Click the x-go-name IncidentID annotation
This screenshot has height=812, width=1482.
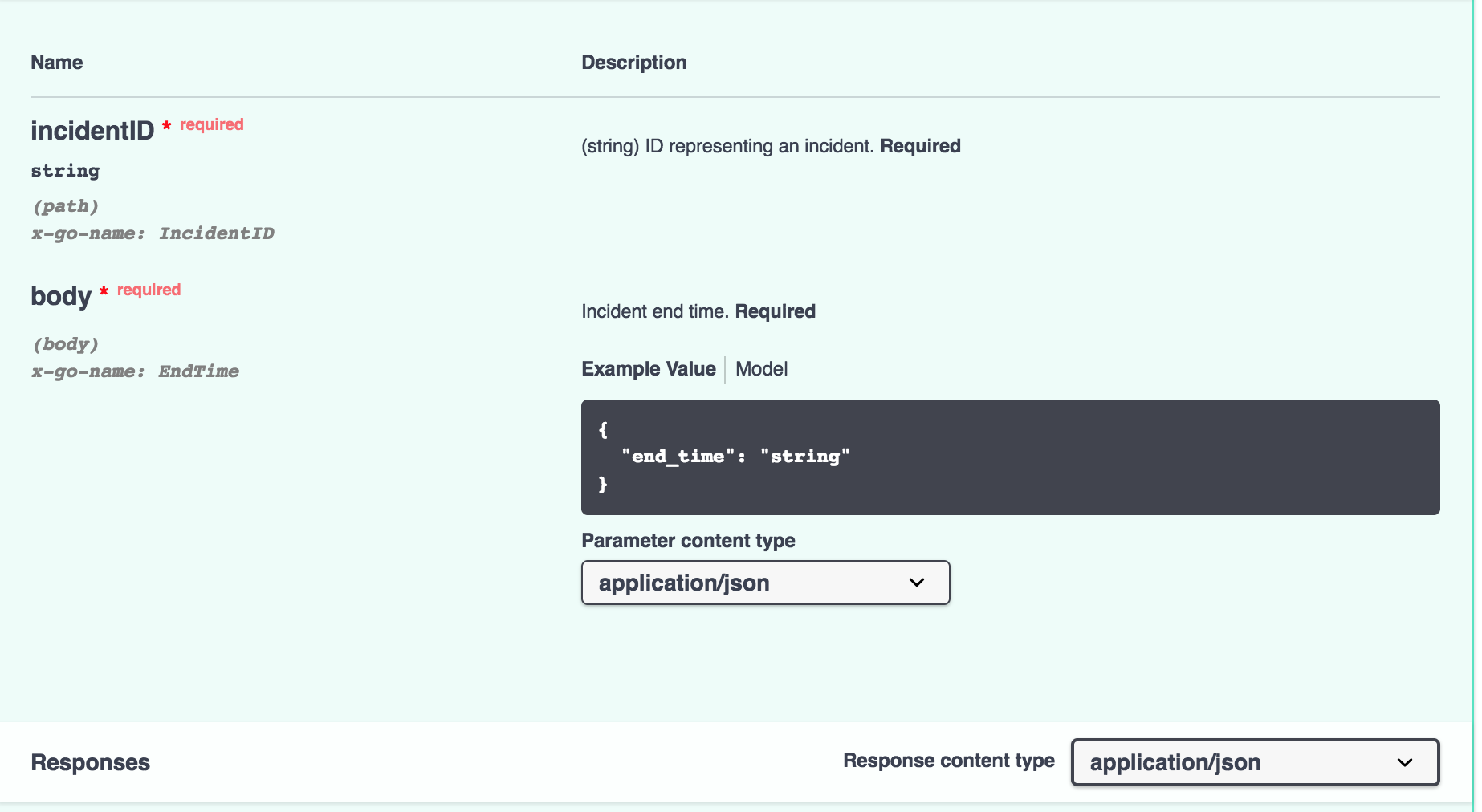153,233
